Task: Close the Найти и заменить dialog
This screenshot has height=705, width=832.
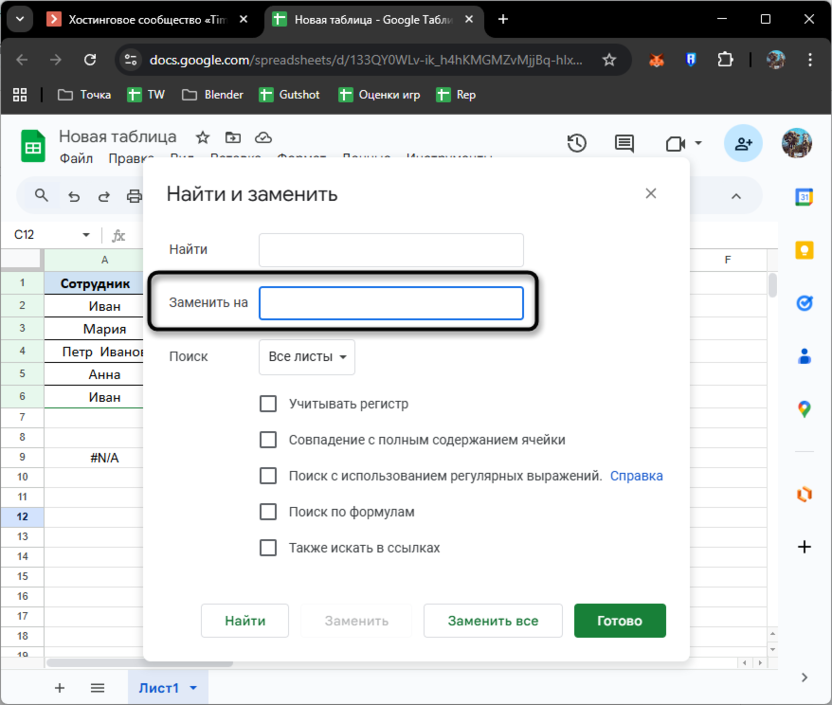Action: (651, 193)
